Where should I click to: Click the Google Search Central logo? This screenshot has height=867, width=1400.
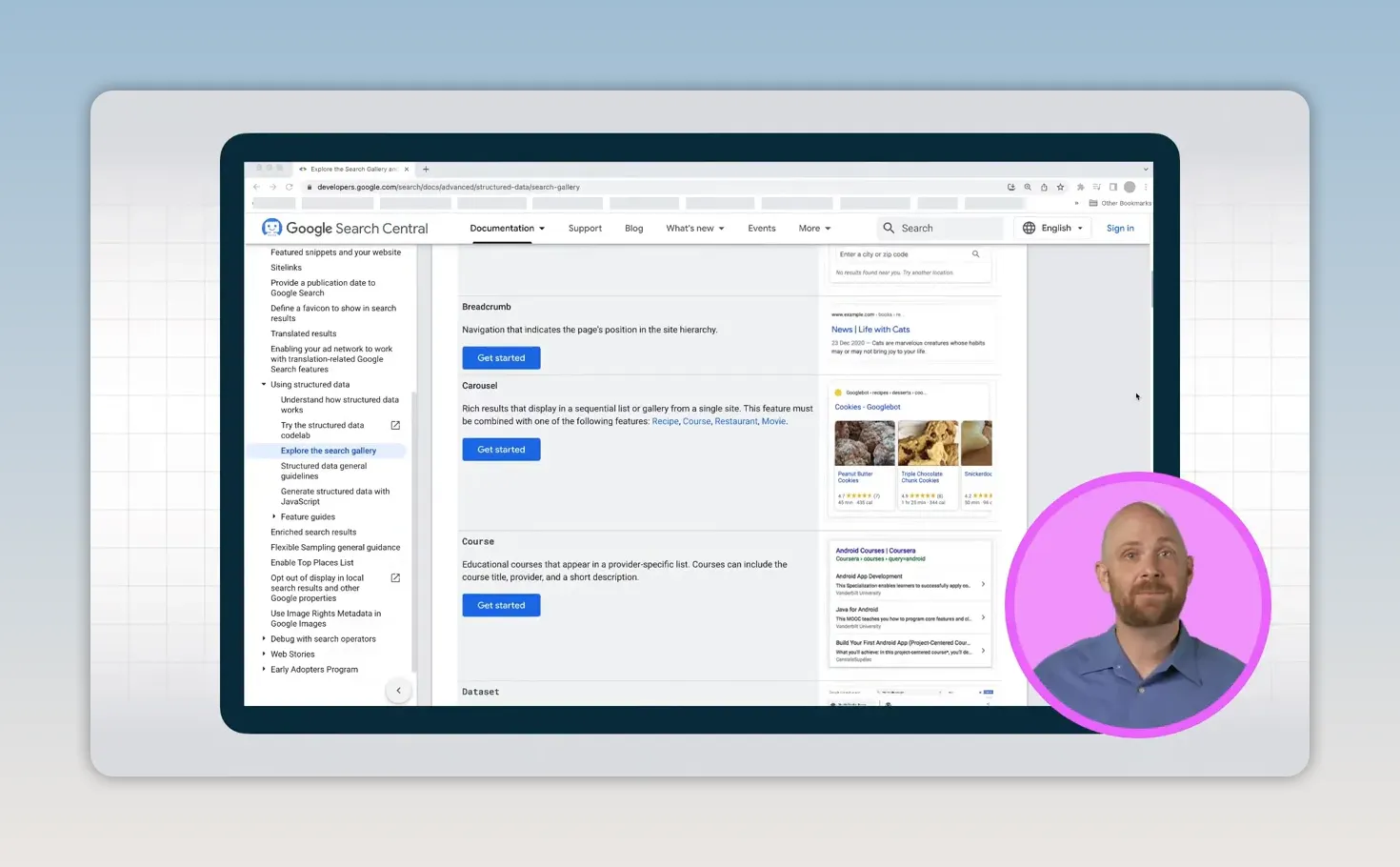(345, 229)
